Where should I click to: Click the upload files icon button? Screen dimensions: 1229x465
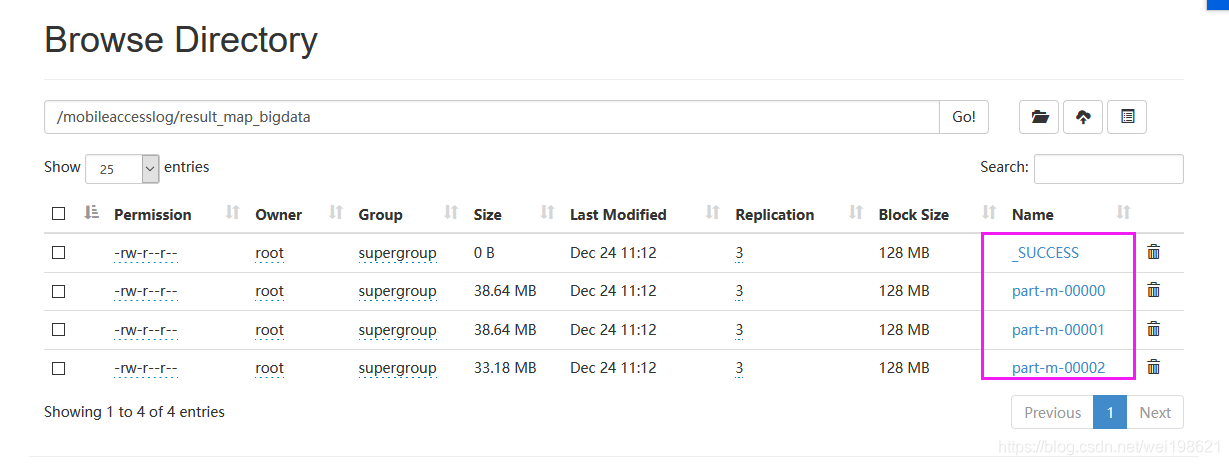[x=1083, y=117]
